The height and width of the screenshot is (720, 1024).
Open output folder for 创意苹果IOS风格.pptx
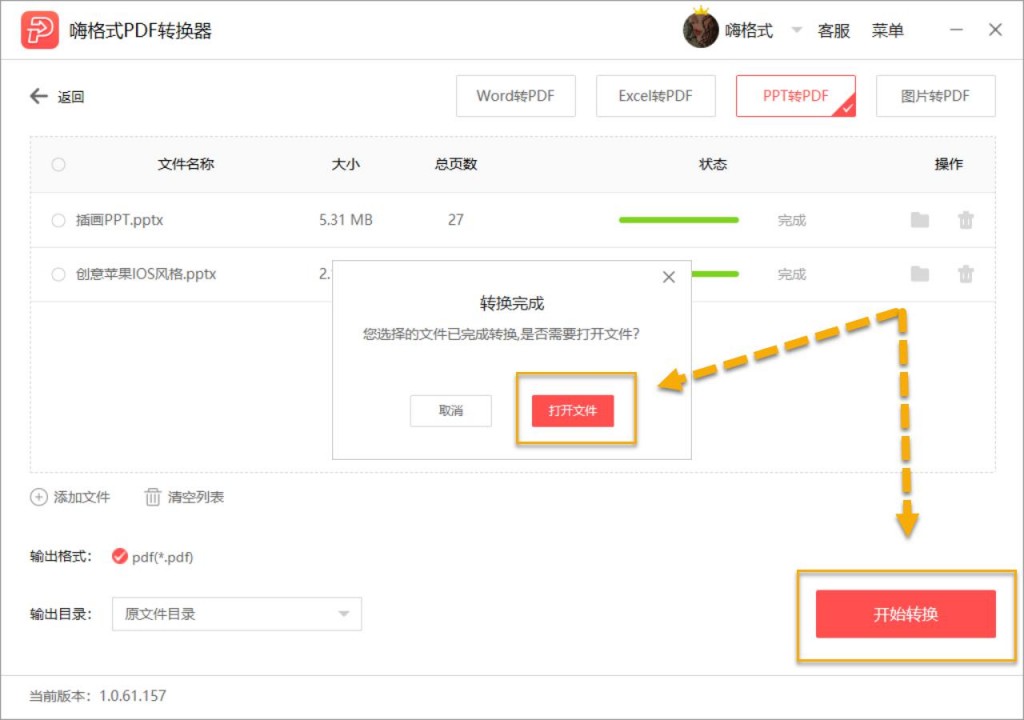(920, 274)
